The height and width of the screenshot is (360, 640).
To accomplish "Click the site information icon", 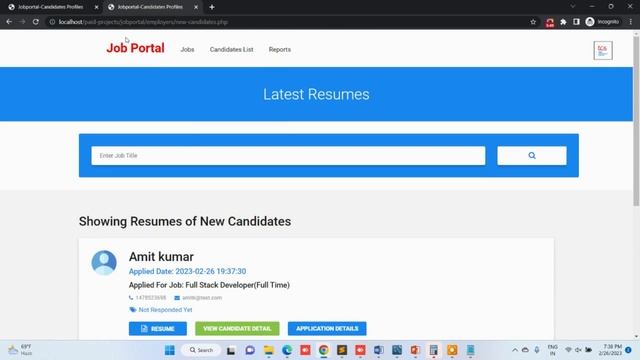I will click(x=52, y=22).
